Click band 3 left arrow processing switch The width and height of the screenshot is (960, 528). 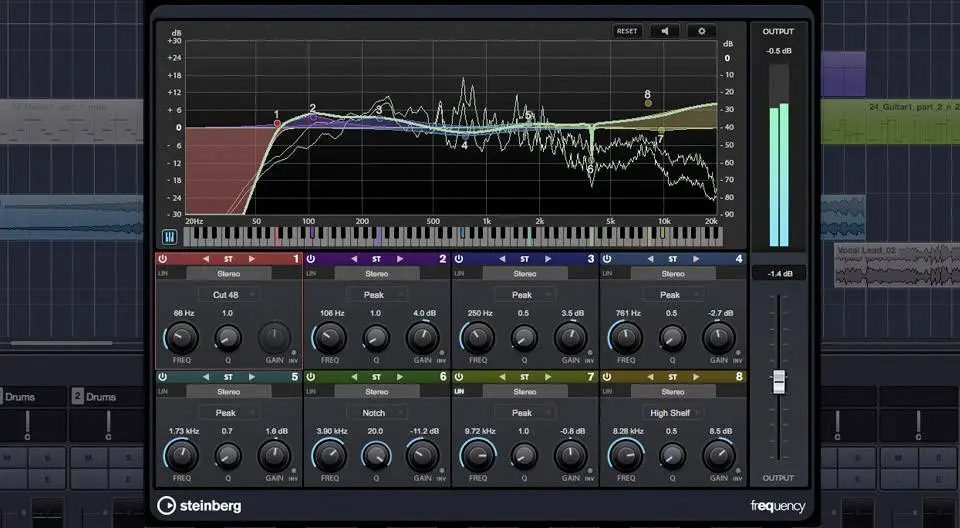(502, 259)
